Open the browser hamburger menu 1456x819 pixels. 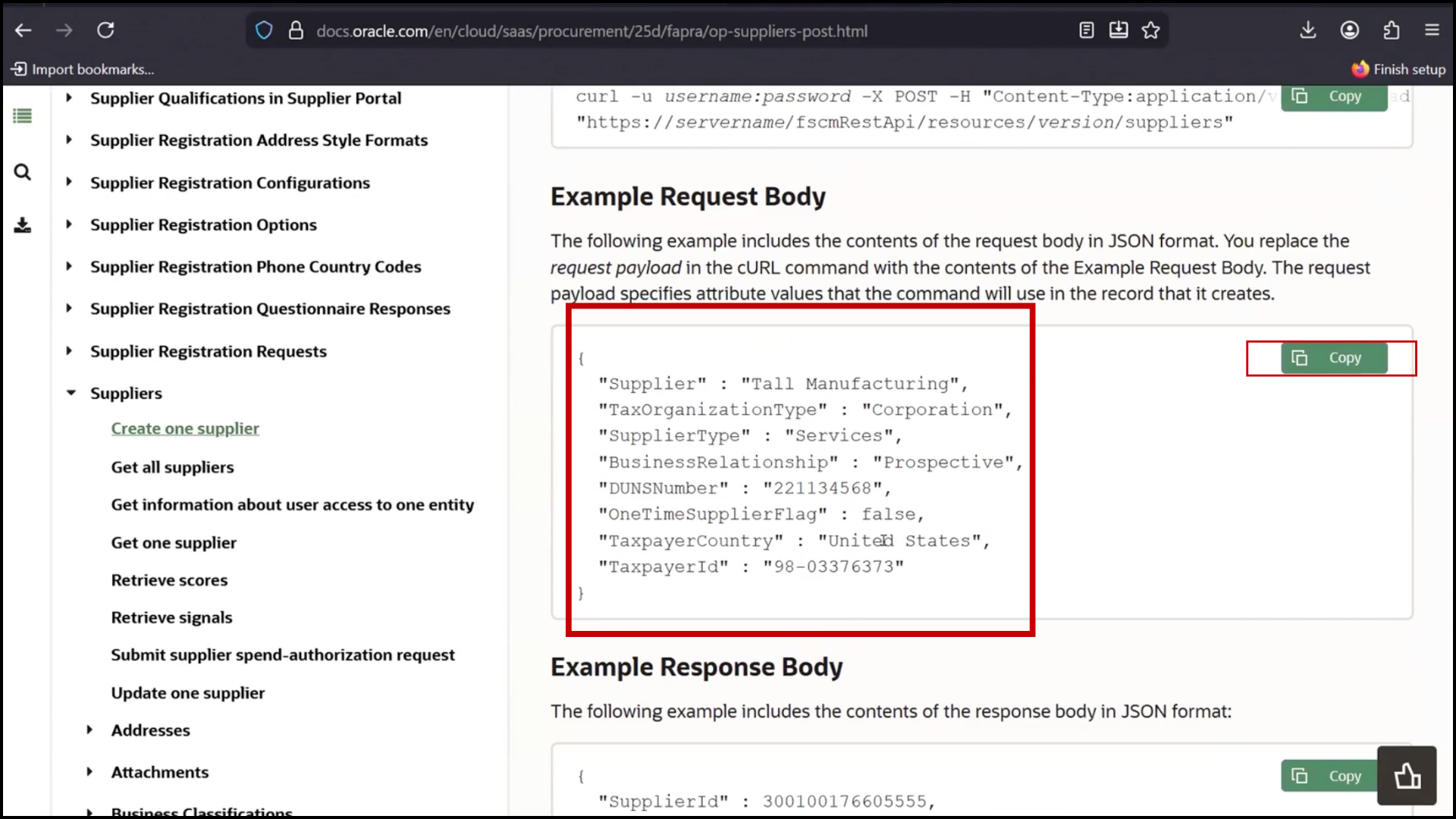tap(1432, 30)
